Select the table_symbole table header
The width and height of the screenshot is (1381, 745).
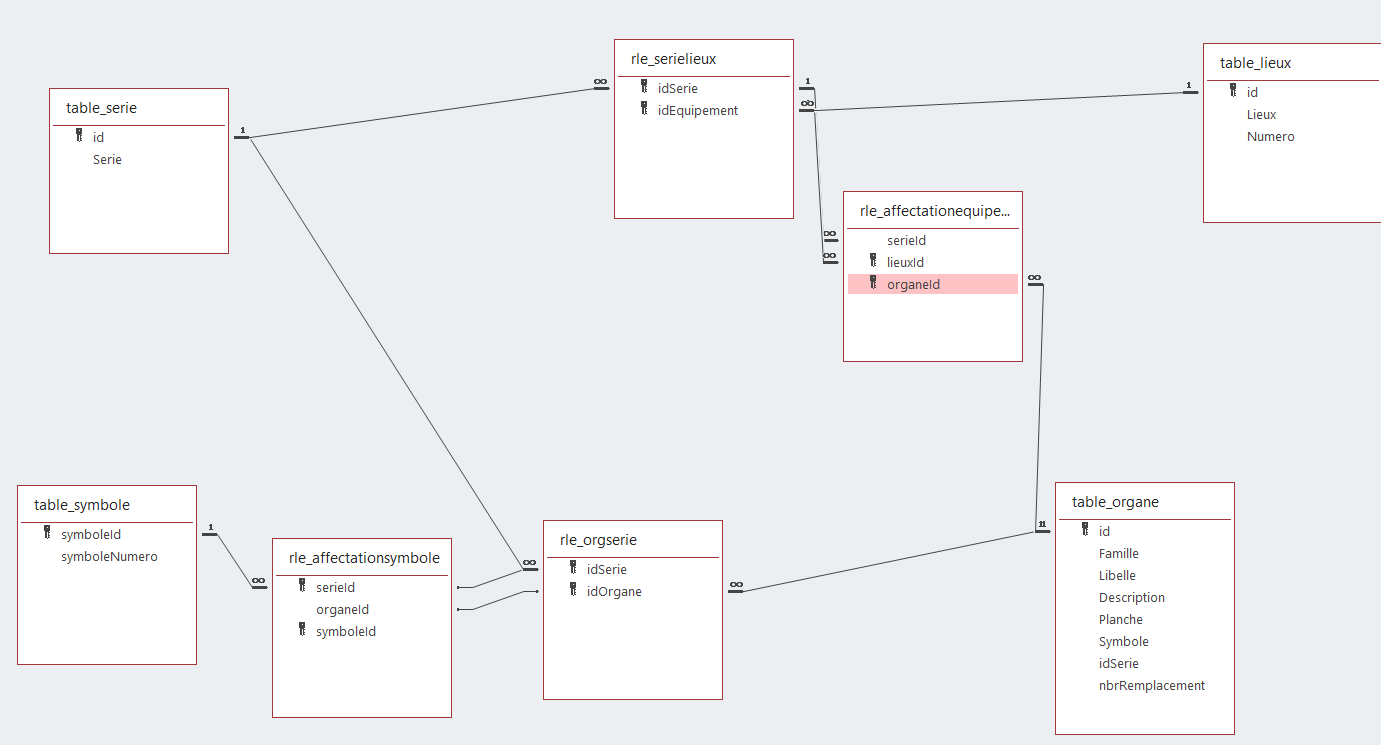tap(107, 505)
